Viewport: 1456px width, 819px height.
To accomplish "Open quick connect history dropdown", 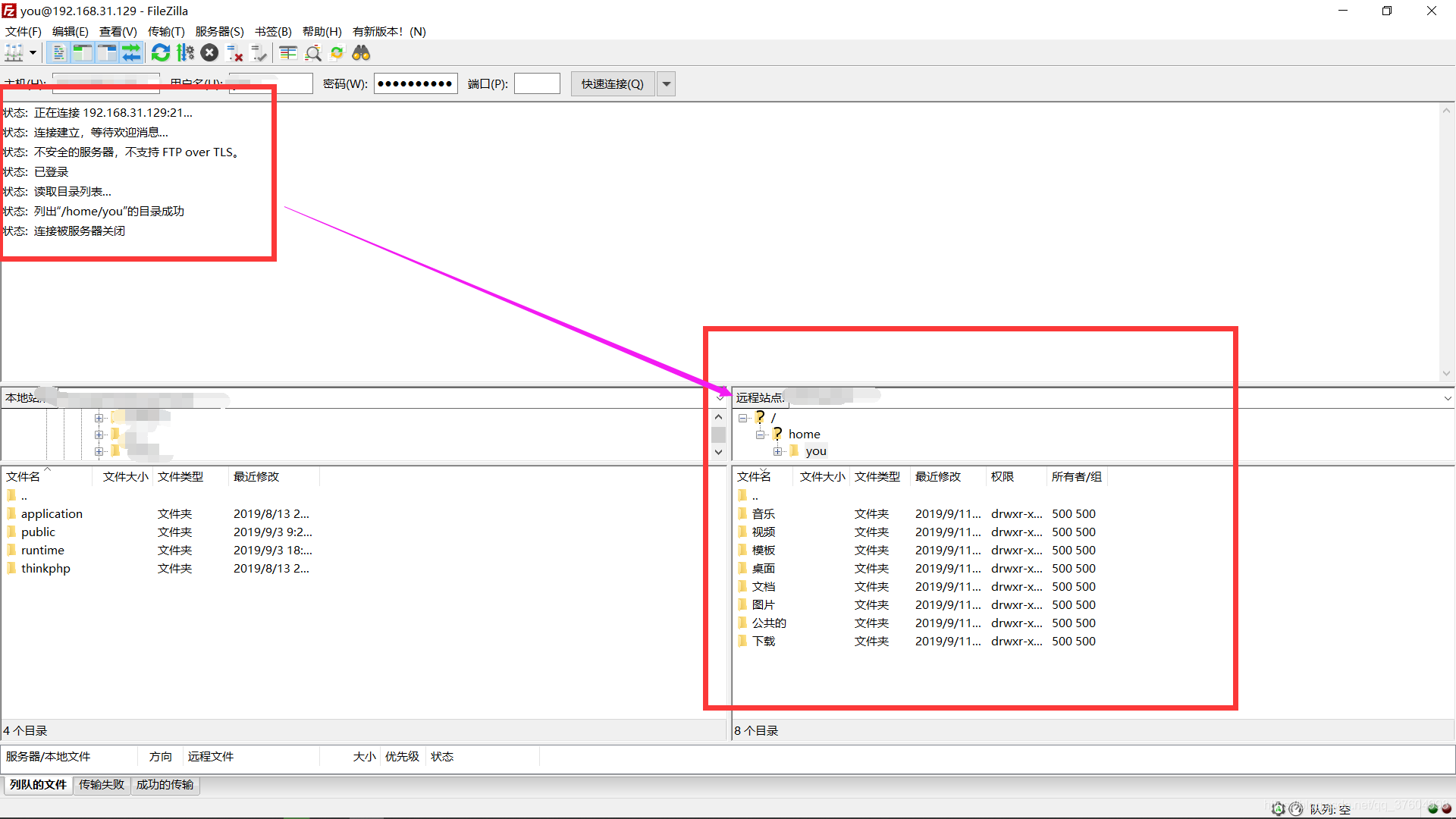I will click(666, 84).
